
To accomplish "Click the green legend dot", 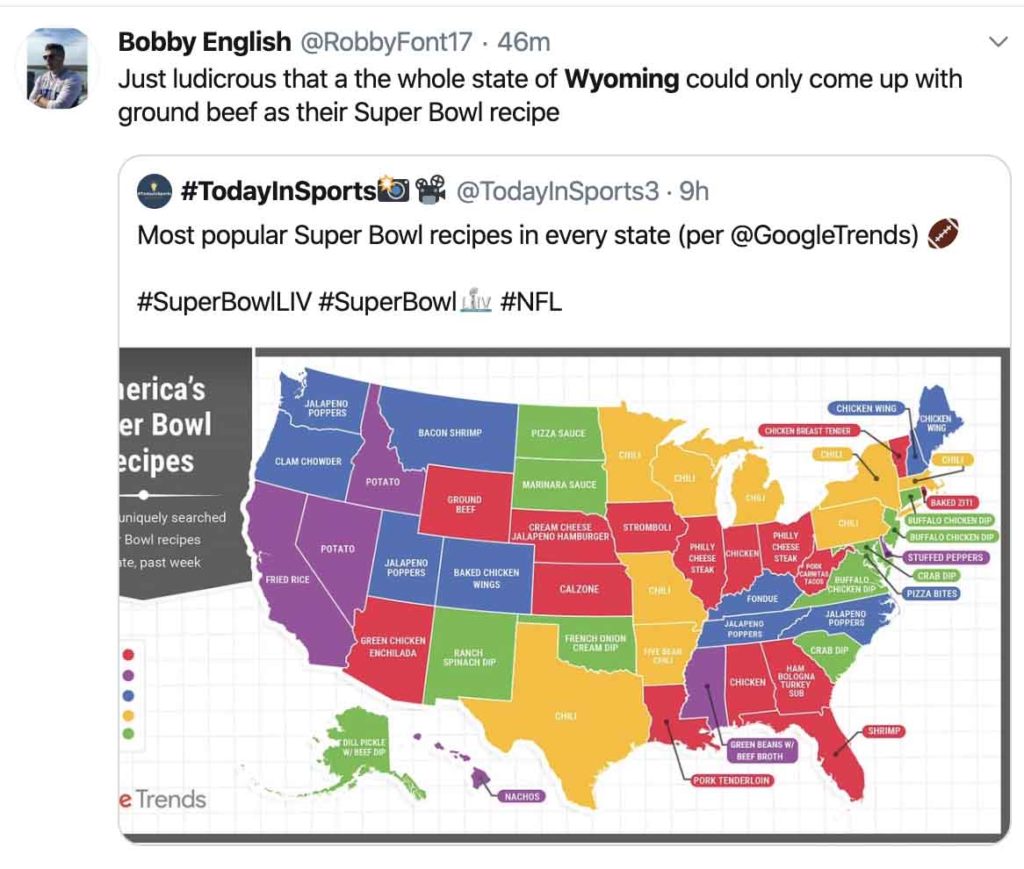I will pyautogui.click(x=129, y=734).
